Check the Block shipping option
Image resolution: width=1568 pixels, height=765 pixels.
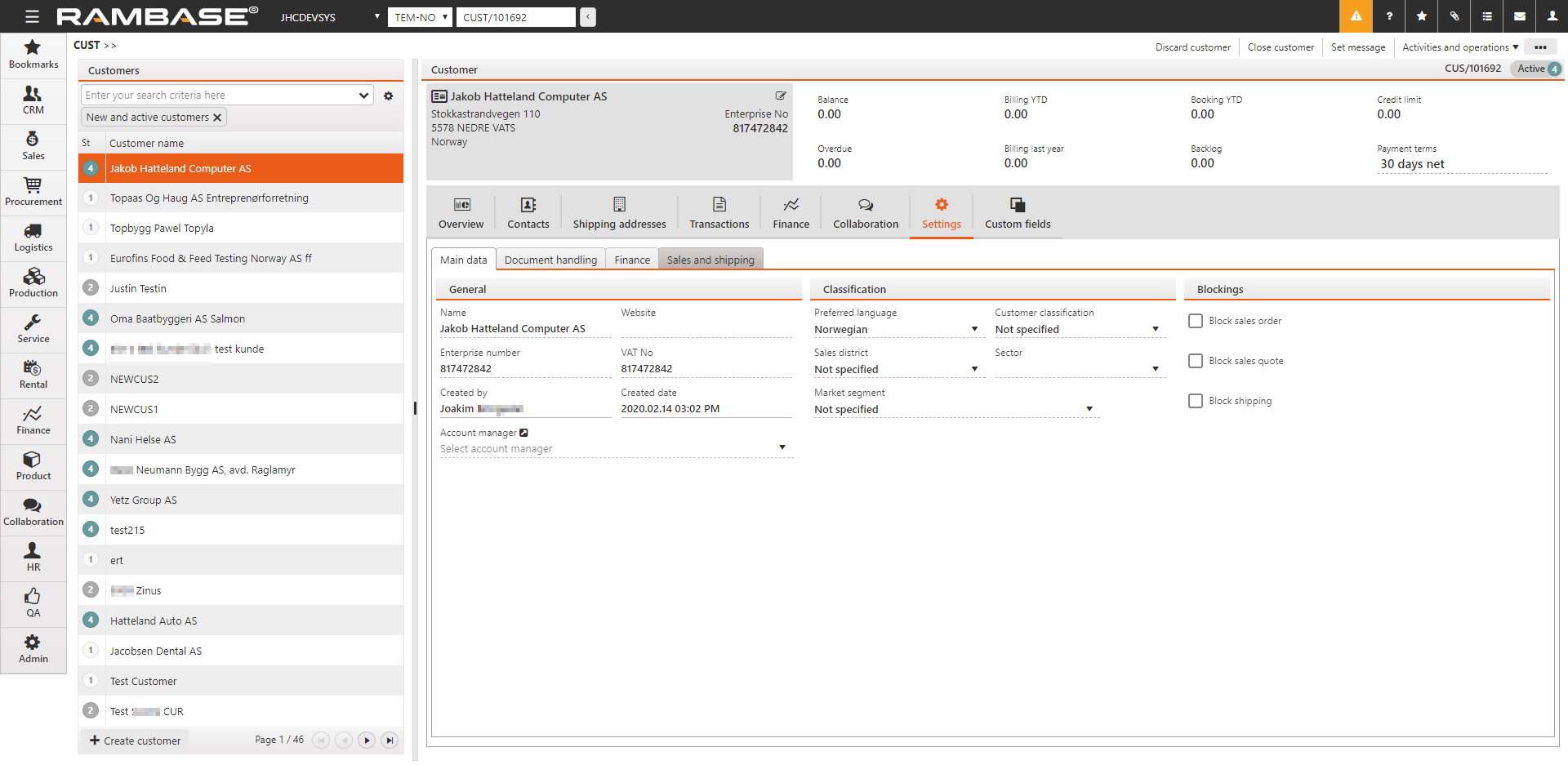coord(1196,401)
